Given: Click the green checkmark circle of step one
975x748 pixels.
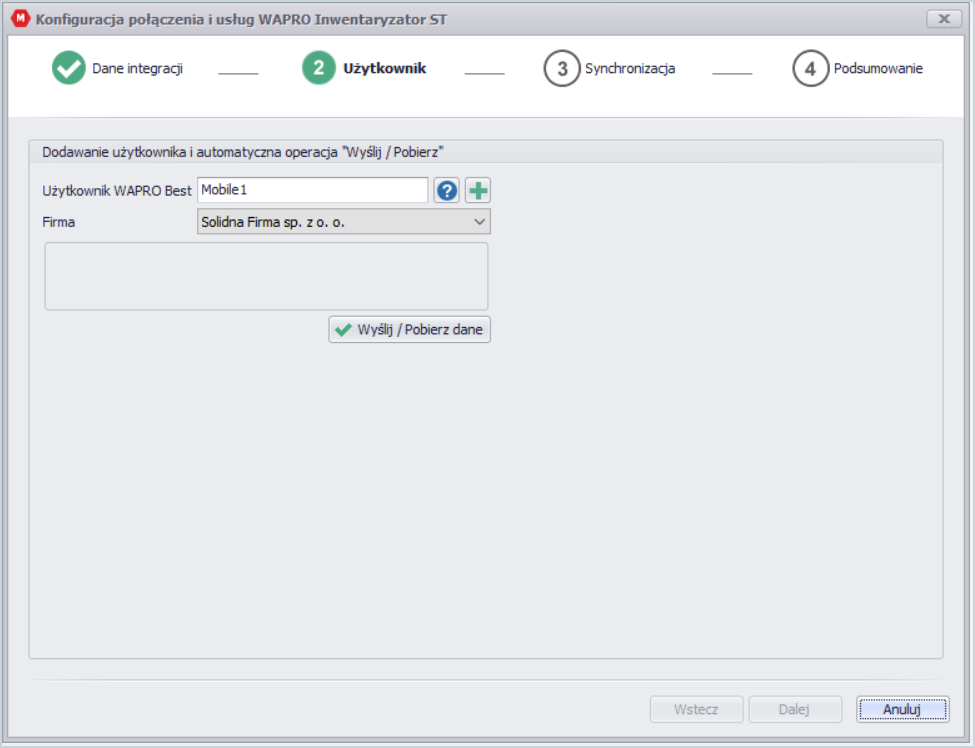Looking at the screenshot, I should (68, 68).
